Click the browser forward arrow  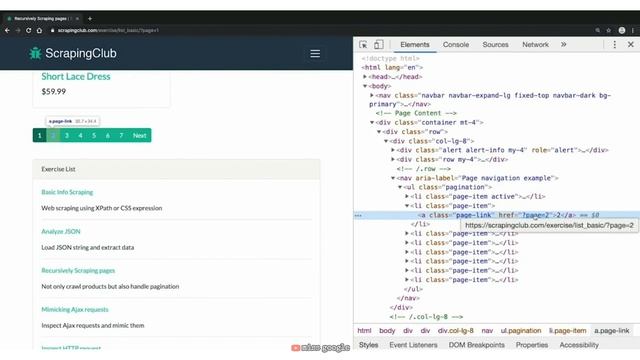pyautogui.click(x=18, y=30)
